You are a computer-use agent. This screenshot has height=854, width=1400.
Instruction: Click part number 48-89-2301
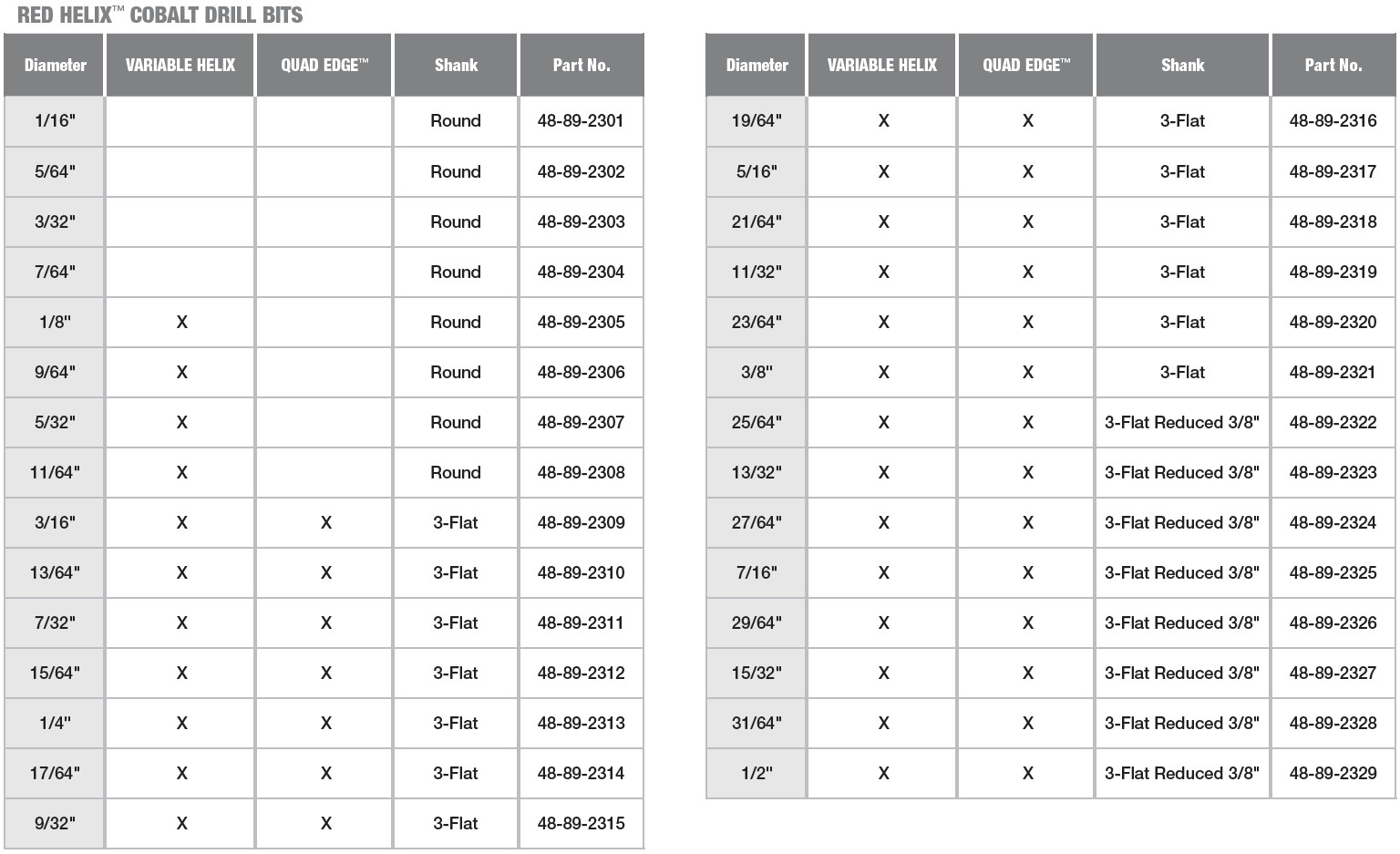pyautogui.click(x=581, y=121)
